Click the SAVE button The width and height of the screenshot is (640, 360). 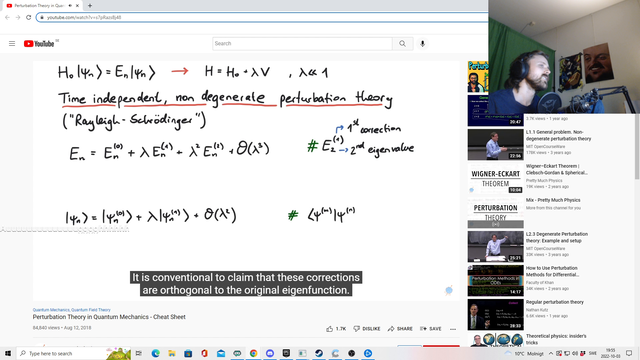(x=431, y=329)
